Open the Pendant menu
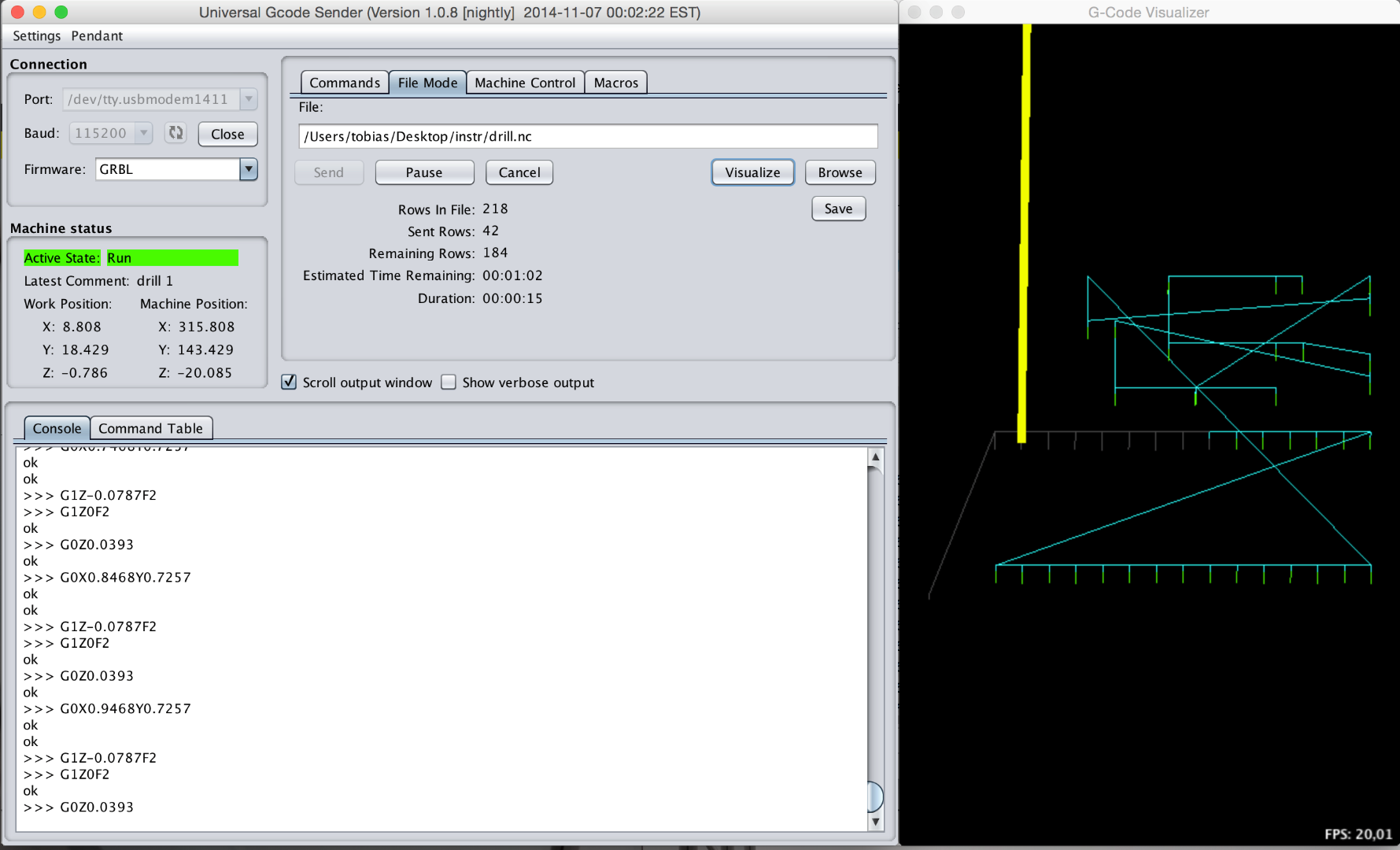 click(x=96, y=35)
